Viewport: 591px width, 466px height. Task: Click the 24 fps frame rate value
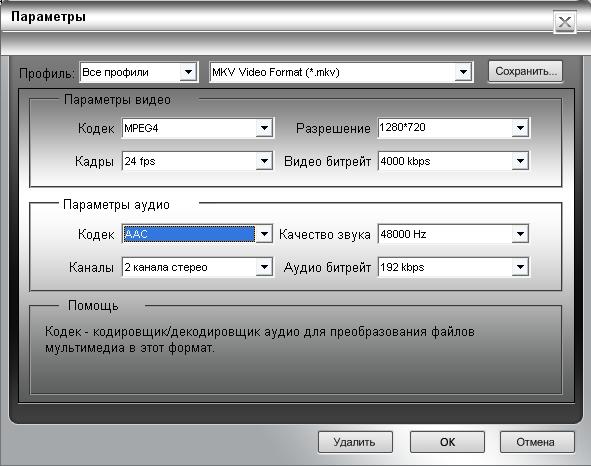[140, 161]
